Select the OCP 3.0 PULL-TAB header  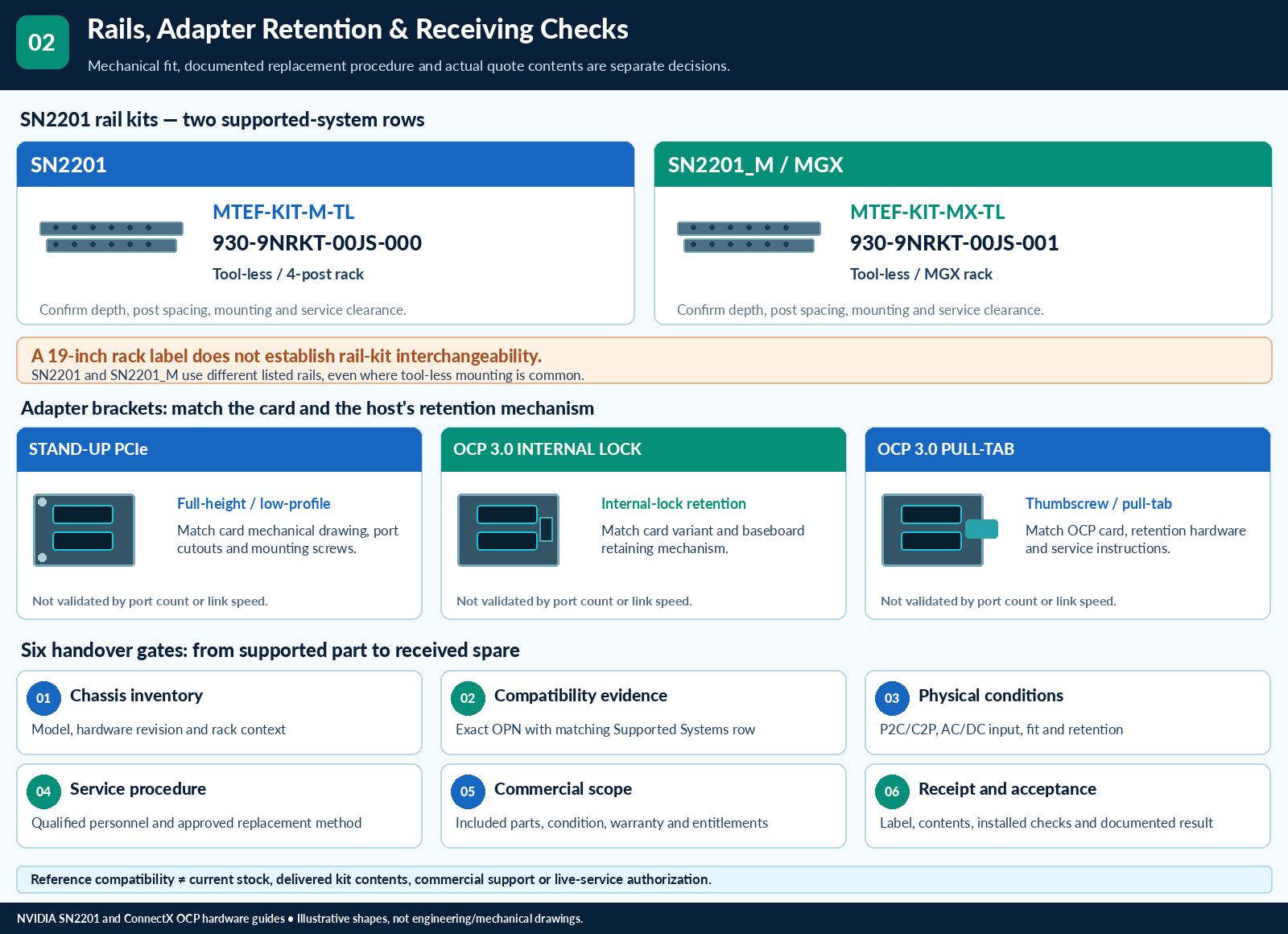pyautogui.click(x=1067, y=449)
